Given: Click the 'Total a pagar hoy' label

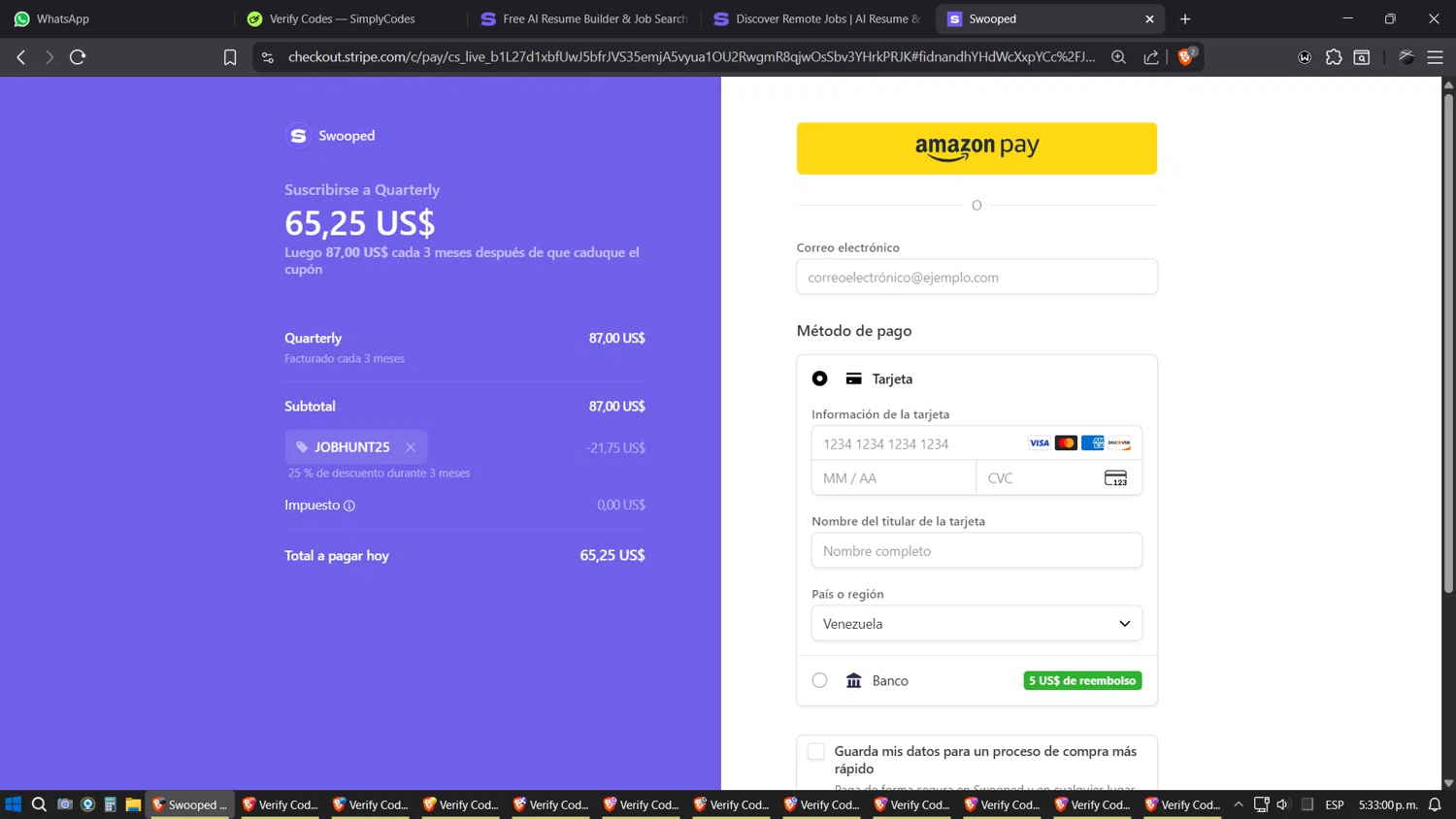Looking at the screenshot, I should [x=337, y=556].
